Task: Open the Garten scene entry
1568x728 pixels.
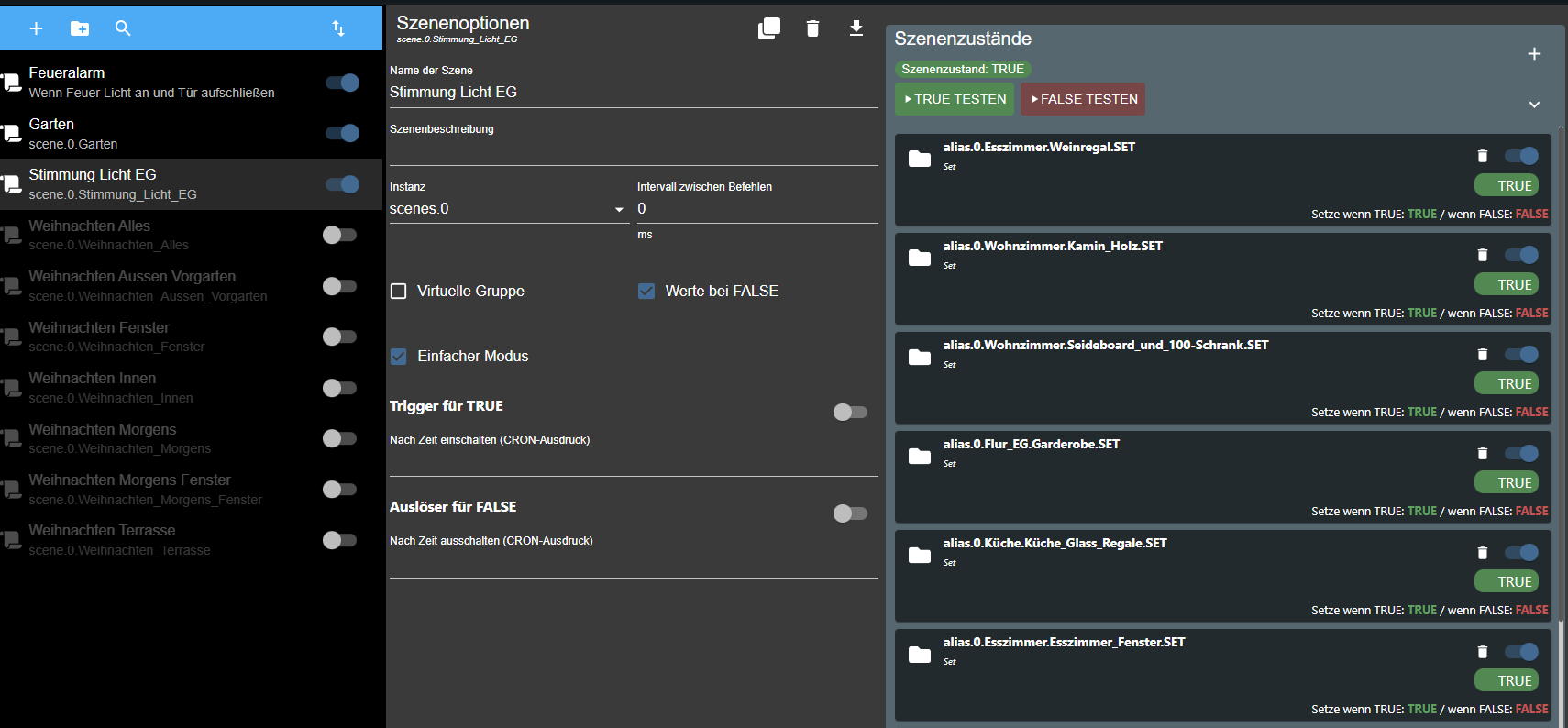Action: coord(191,133)
